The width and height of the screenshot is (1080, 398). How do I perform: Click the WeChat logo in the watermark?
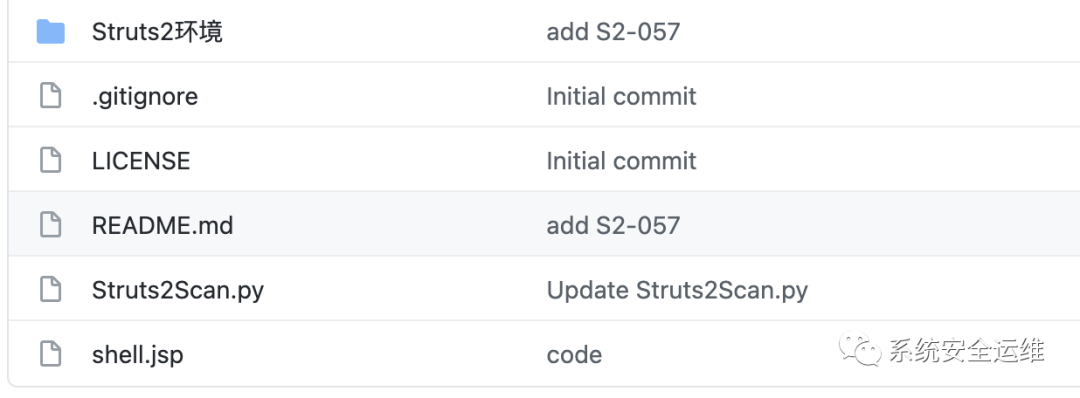pos(860,351)
